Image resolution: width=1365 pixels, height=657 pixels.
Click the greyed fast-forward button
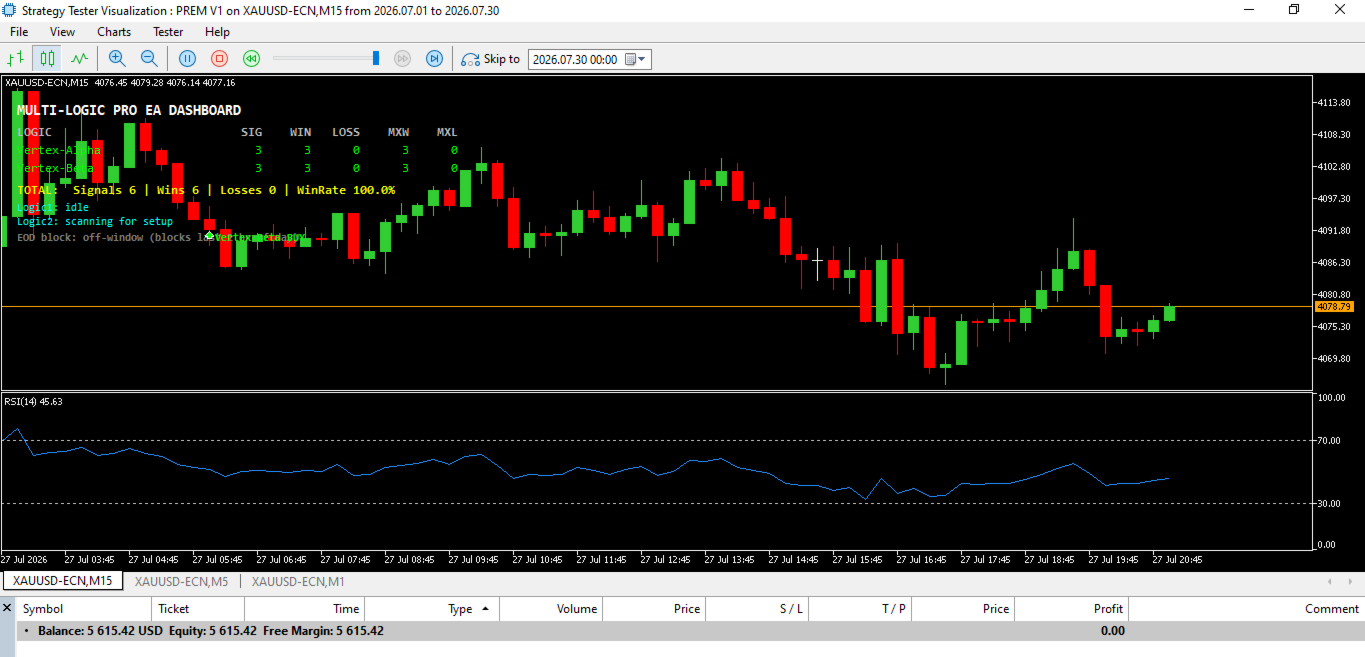click(402, 59)
